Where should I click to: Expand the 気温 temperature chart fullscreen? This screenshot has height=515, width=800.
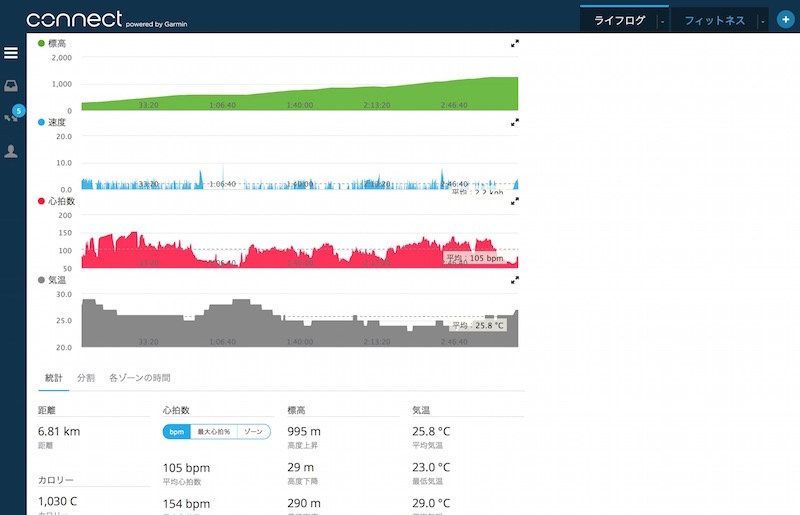point(515,280)
